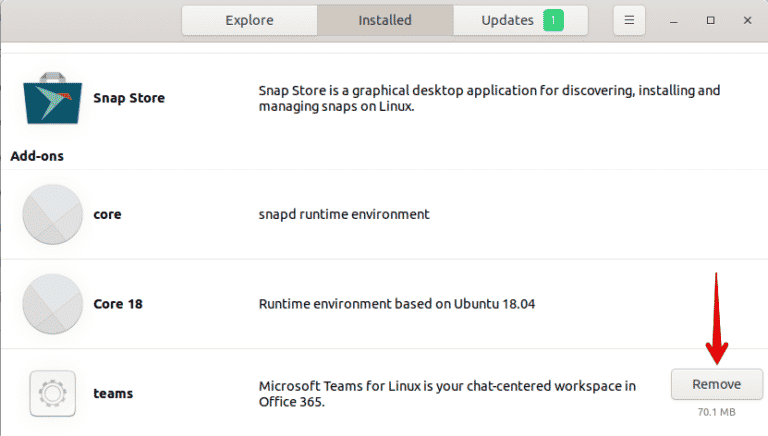Click the 'Core 18' name label
This screenshot has width=768, height=436.
point(118,304)
